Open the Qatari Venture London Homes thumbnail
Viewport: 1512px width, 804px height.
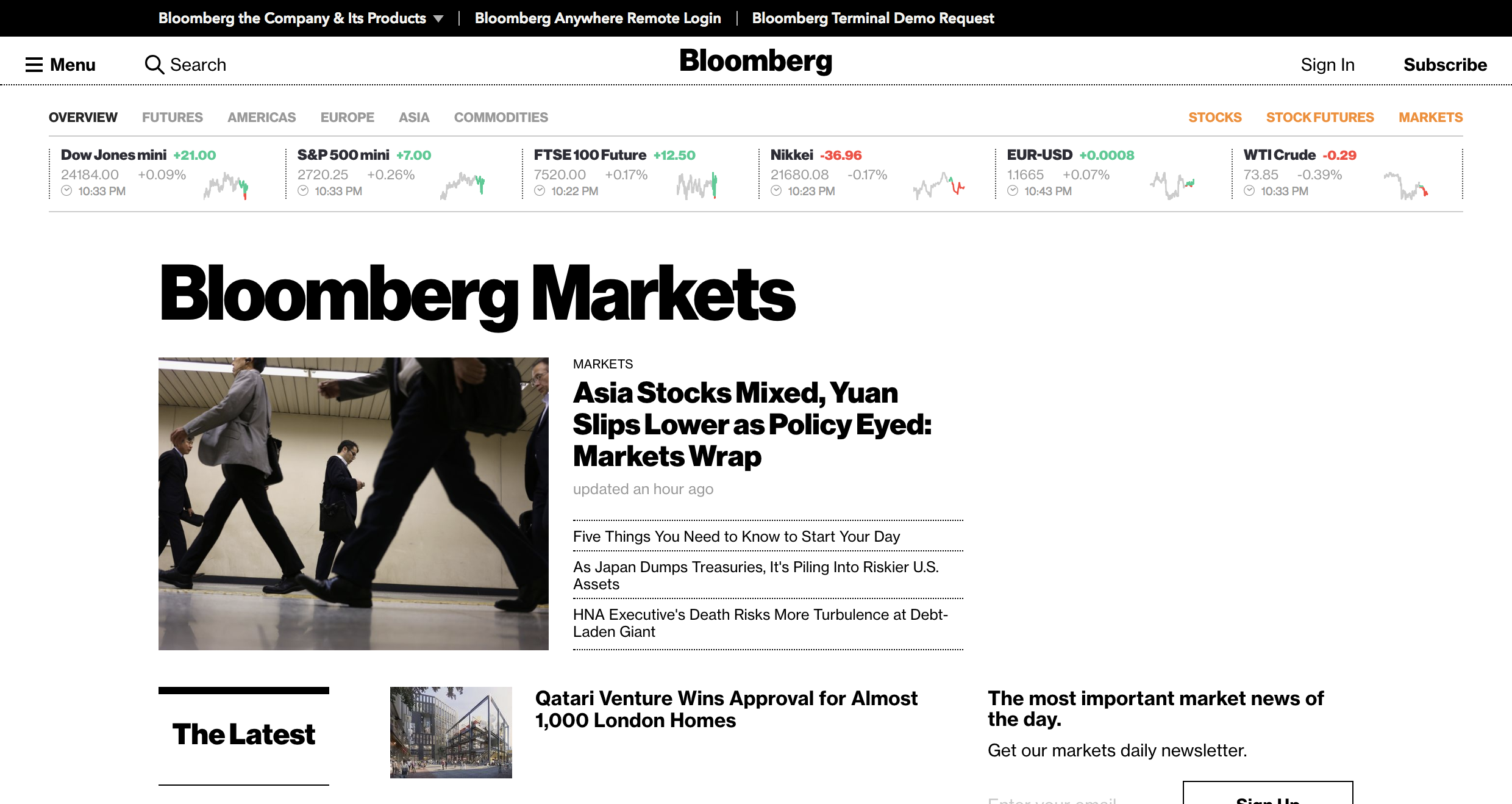pos(451,732)
